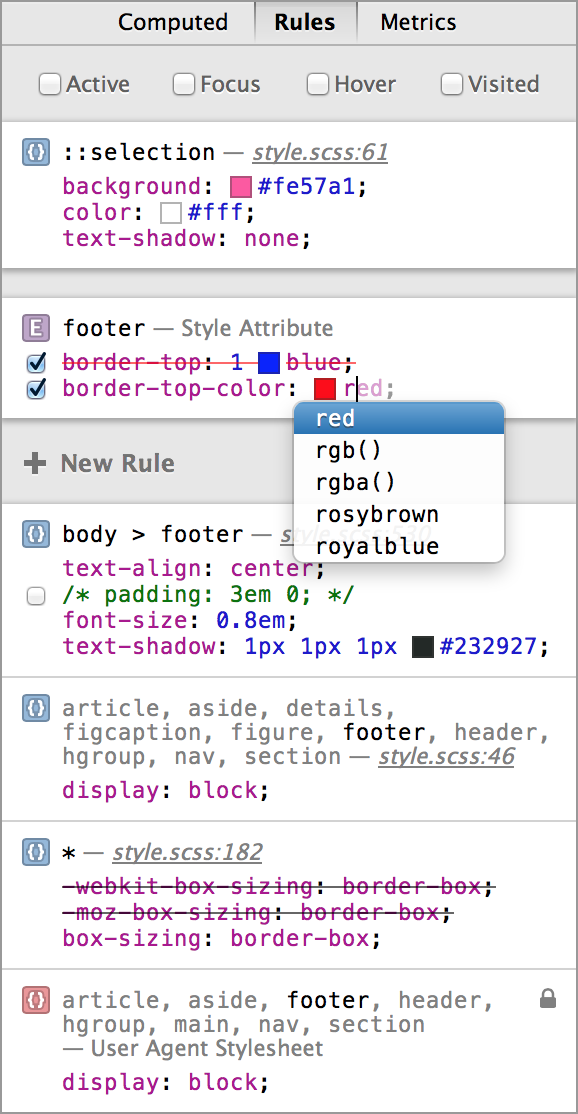The image size is (578, 1114).
Task: Enable the Visited pseudo-class checkbox
Action: click(452, 85)
